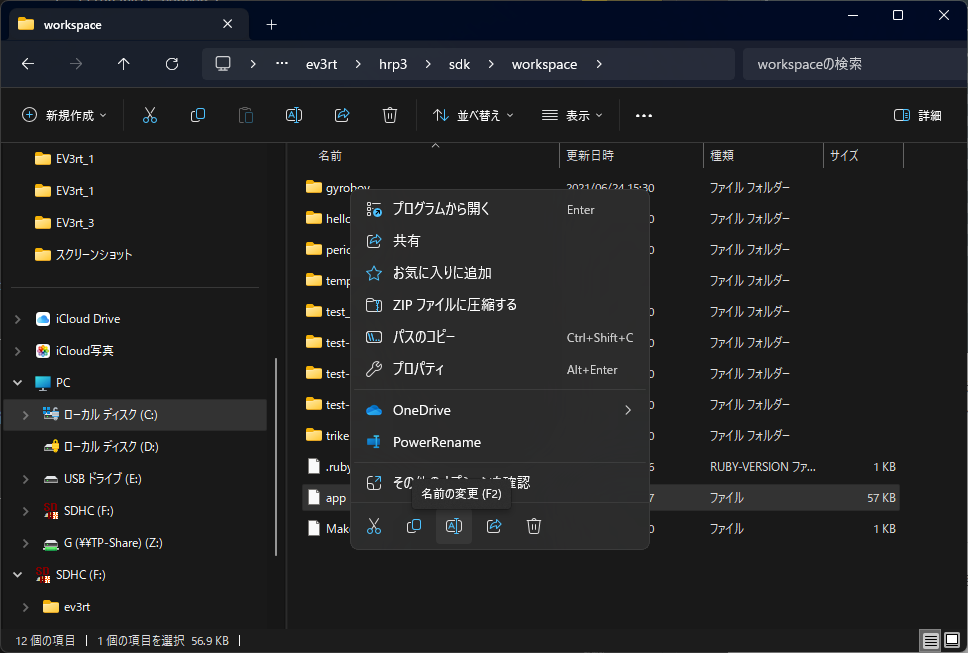Sort by the サイズ column header
Viewport: 968px width, 653px height.
click(844, 156)
